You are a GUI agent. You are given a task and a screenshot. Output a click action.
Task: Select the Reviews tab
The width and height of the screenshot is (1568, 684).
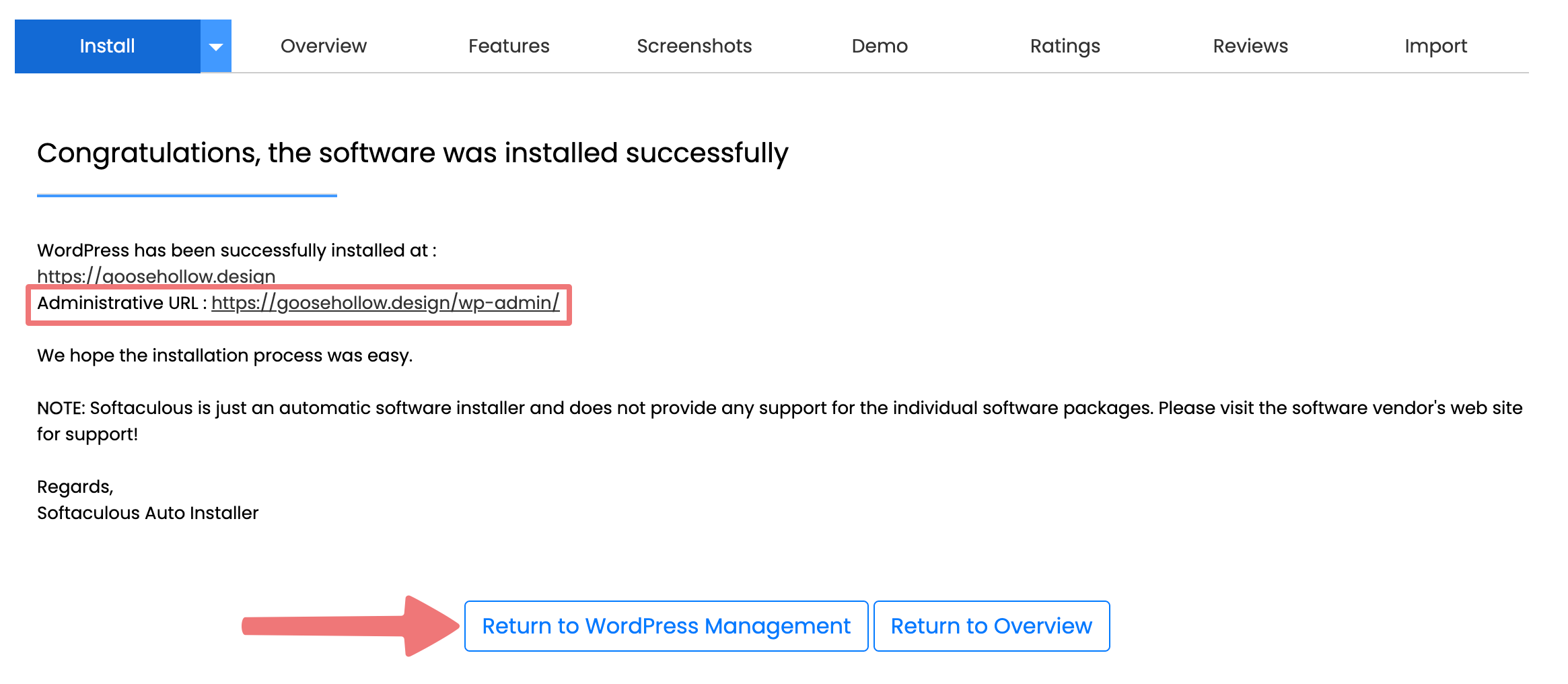tap(1250, 46)
